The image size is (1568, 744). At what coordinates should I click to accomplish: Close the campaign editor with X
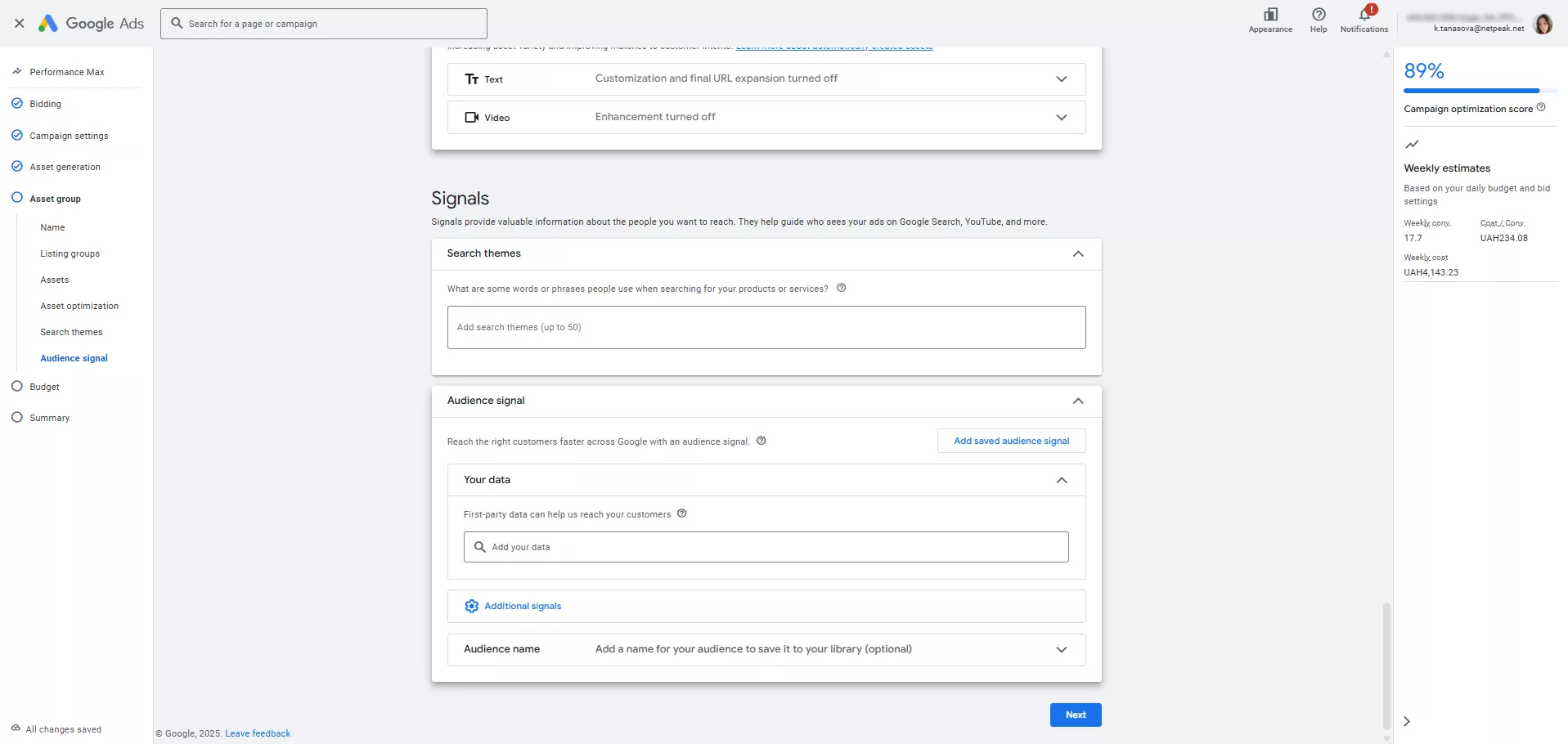click(x=20, y=24)
